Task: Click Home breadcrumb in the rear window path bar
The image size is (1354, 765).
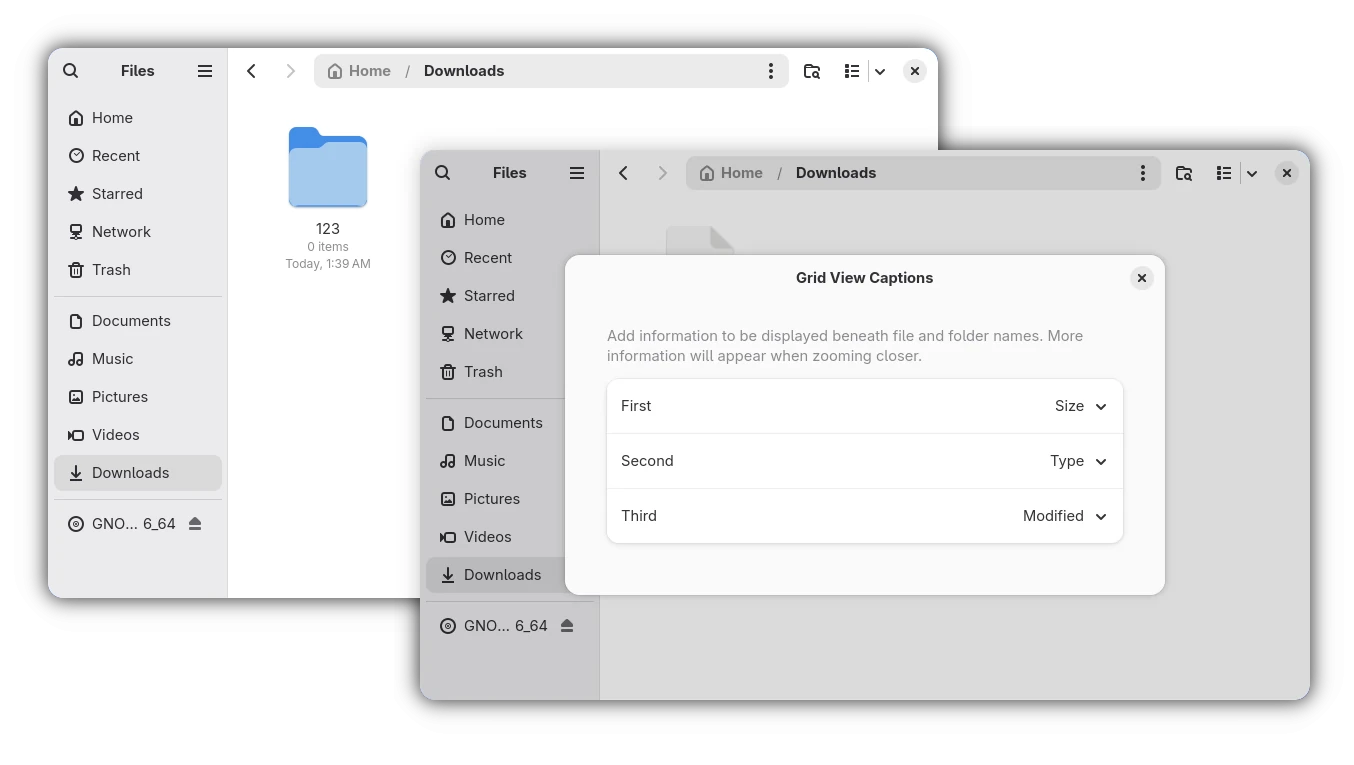Action: (x=360, y=71)
